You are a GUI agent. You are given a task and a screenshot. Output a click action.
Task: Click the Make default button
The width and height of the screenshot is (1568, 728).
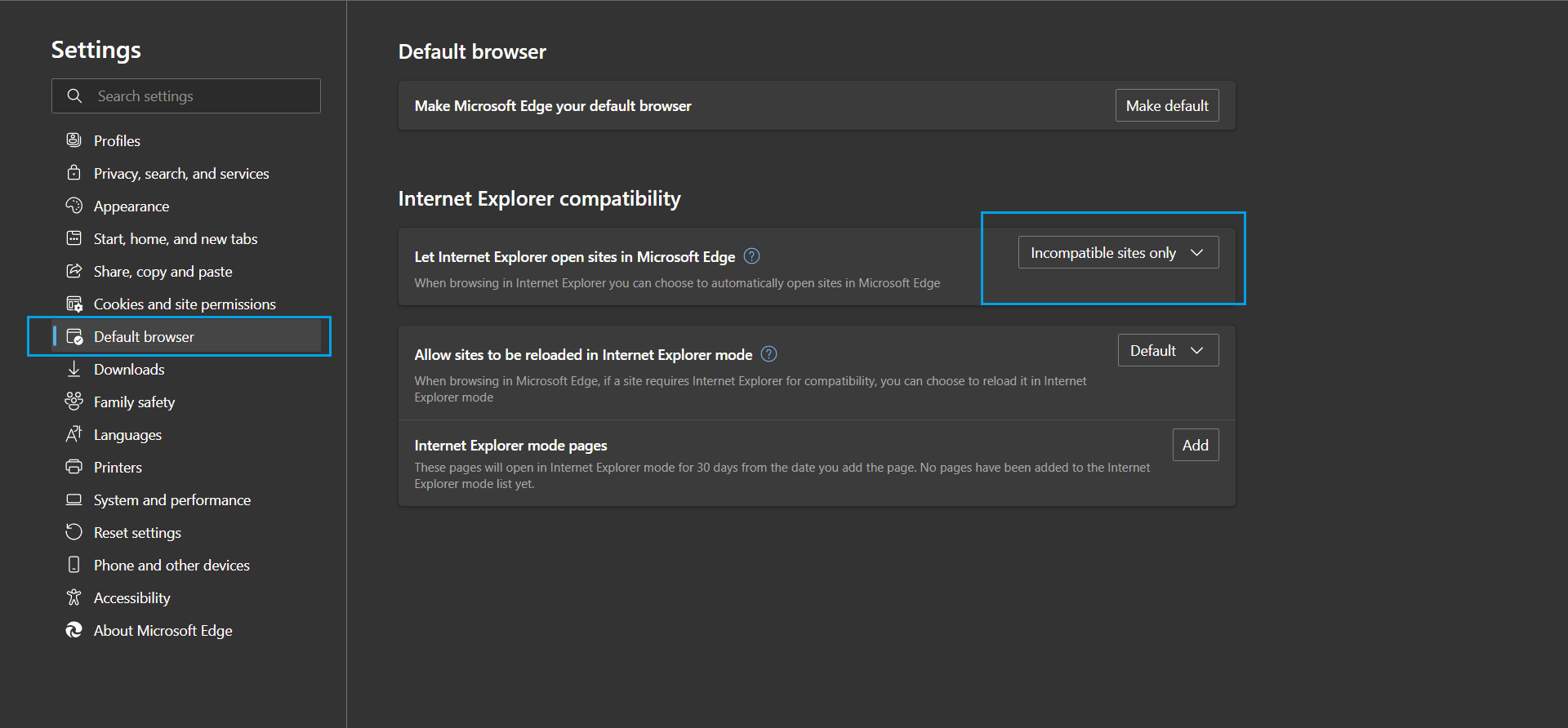[x=1167, y=105]
